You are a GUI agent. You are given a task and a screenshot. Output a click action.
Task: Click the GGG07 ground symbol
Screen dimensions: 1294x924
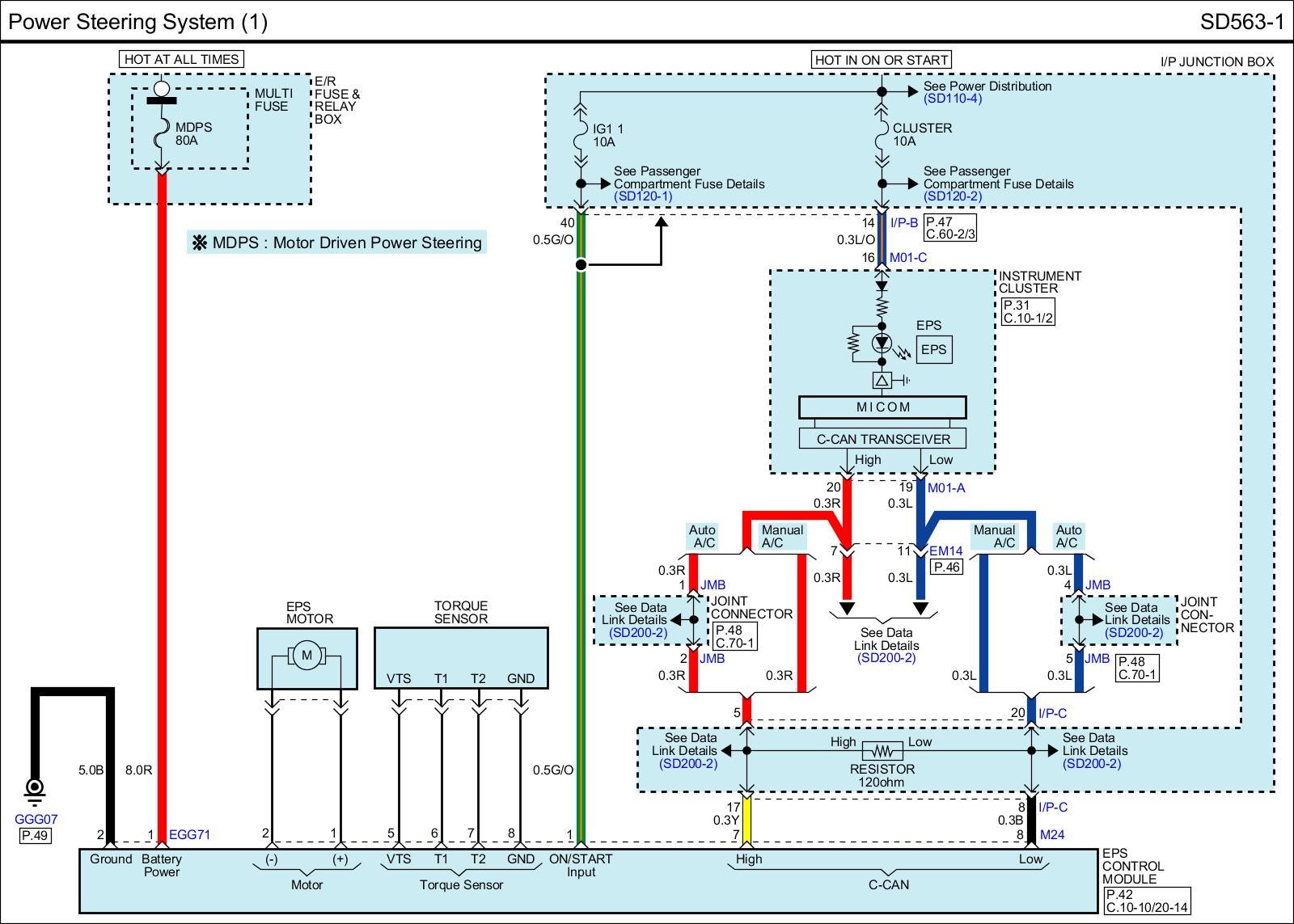click(x=35, y=788)
